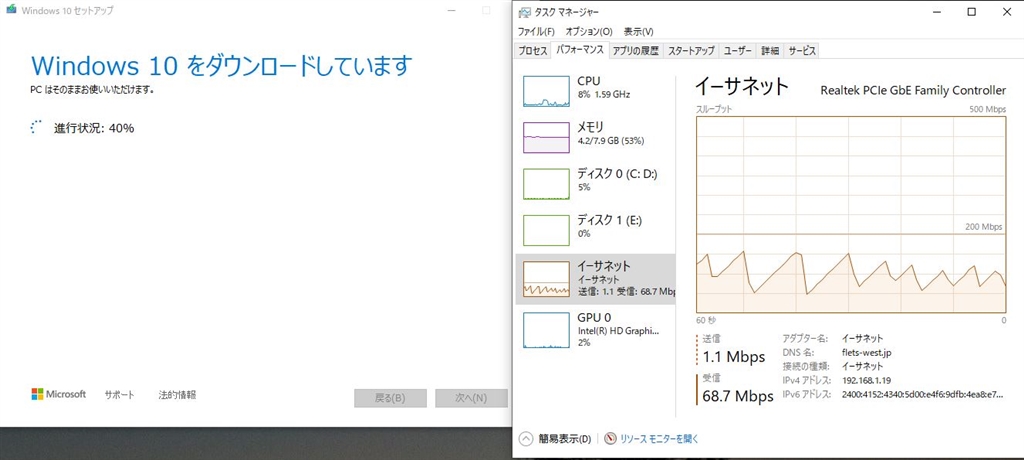The width and height of the screenshot is (1024, 460).
Task: Click the DNS name flets-west.jp
Action: coord(867,352)
